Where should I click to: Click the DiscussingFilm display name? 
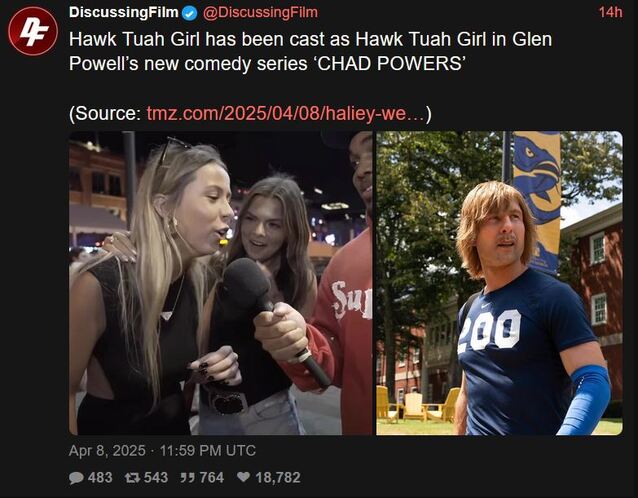click(124, 12)
